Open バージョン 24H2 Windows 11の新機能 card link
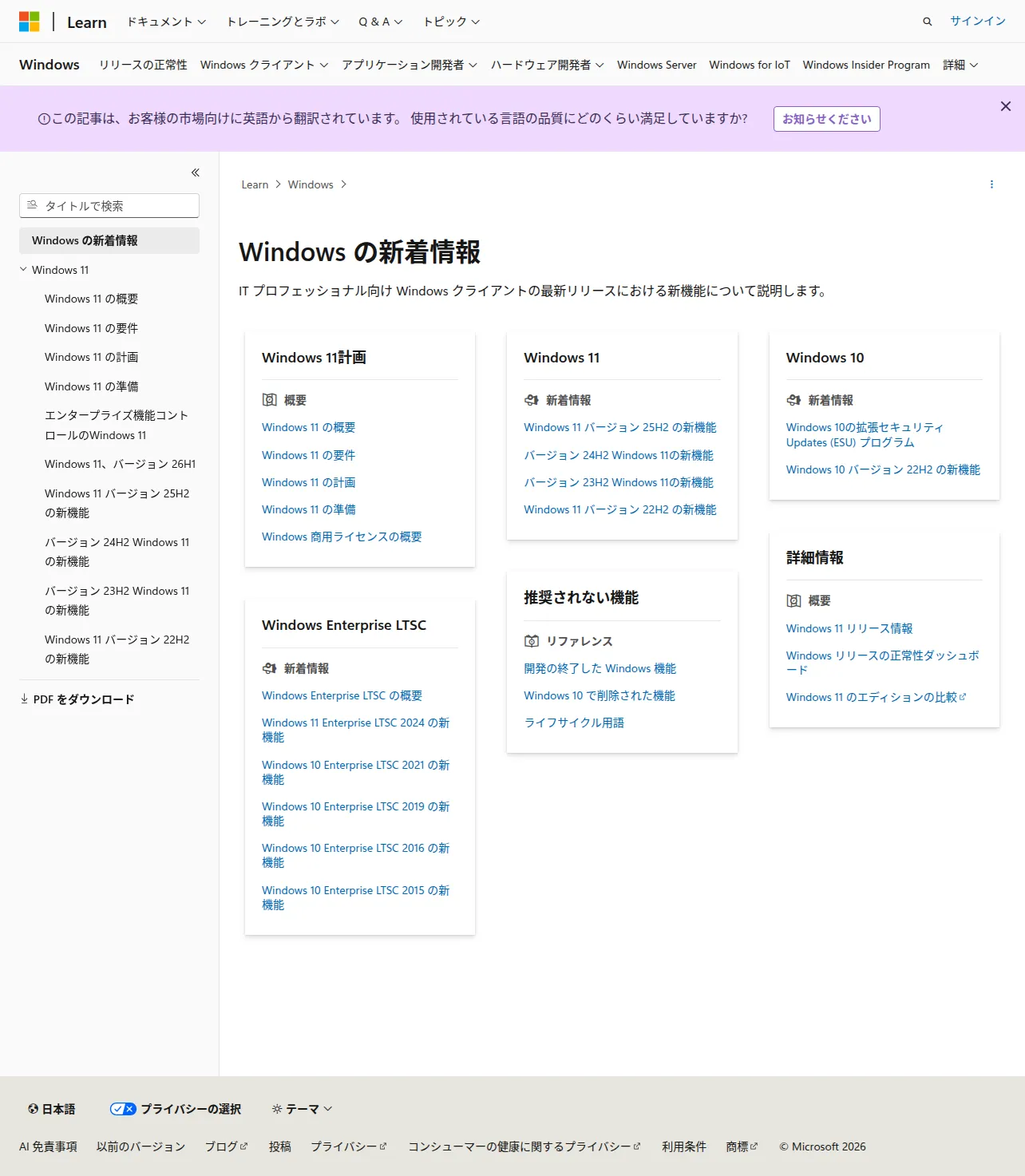1025x1176 pixels. click(619, 455)
